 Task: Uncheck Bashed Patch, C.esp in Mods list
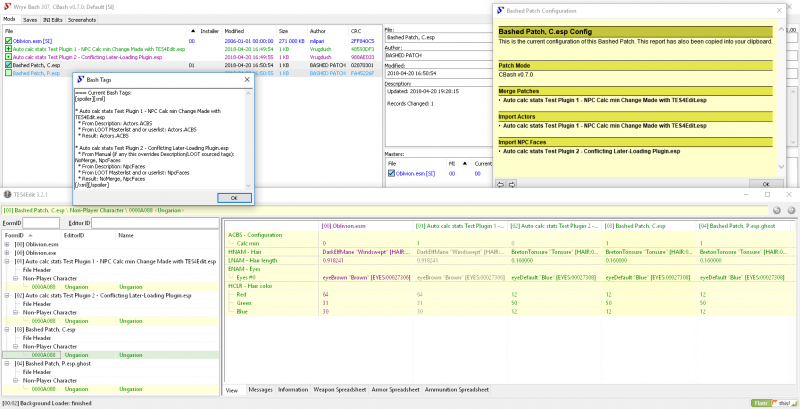[8, 65]
